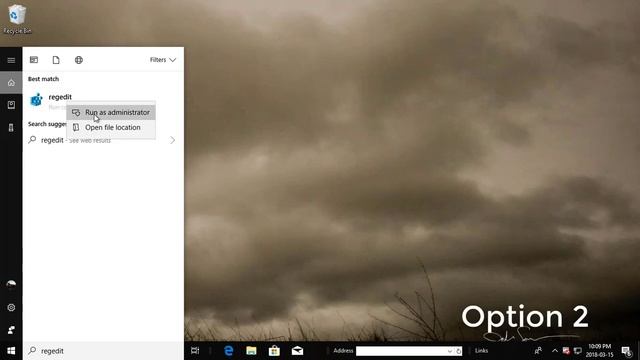Expand the hamburger menu in search panel
Image resolution: width=640 pixels, height=360 pixels.
click(11, 60)
